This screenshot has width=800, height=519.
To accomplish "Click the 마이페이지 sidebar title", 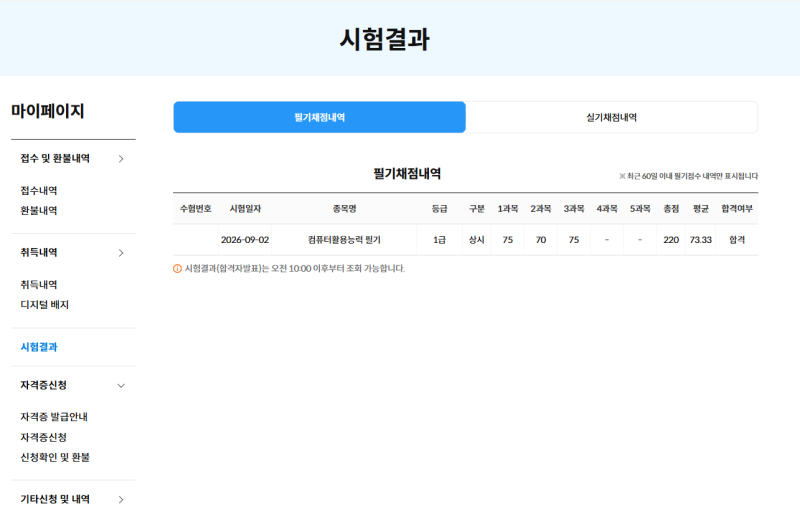I will point(48,111).
